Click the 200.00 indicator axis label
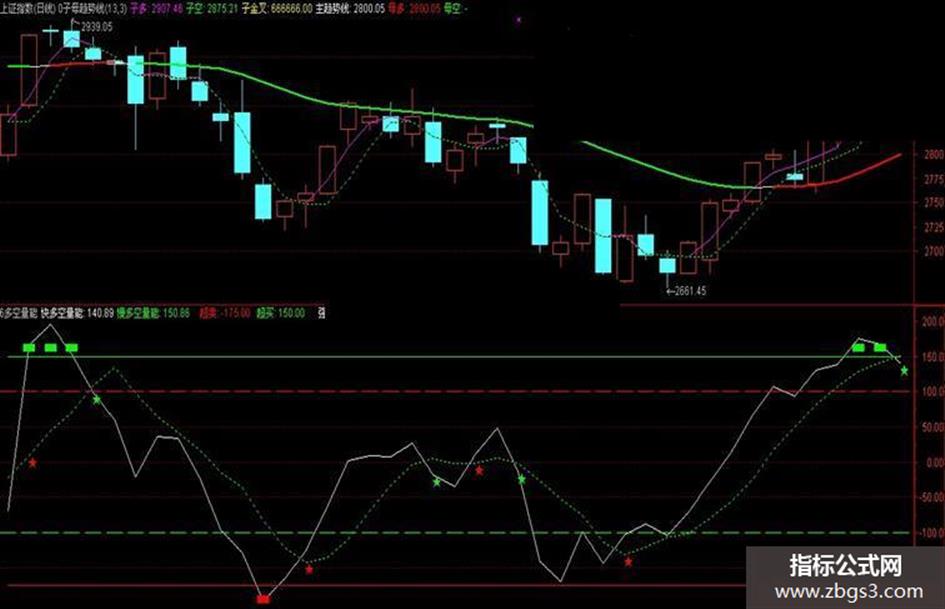The image size is (945, 609). pyautogui.click(x=932, y=321)
